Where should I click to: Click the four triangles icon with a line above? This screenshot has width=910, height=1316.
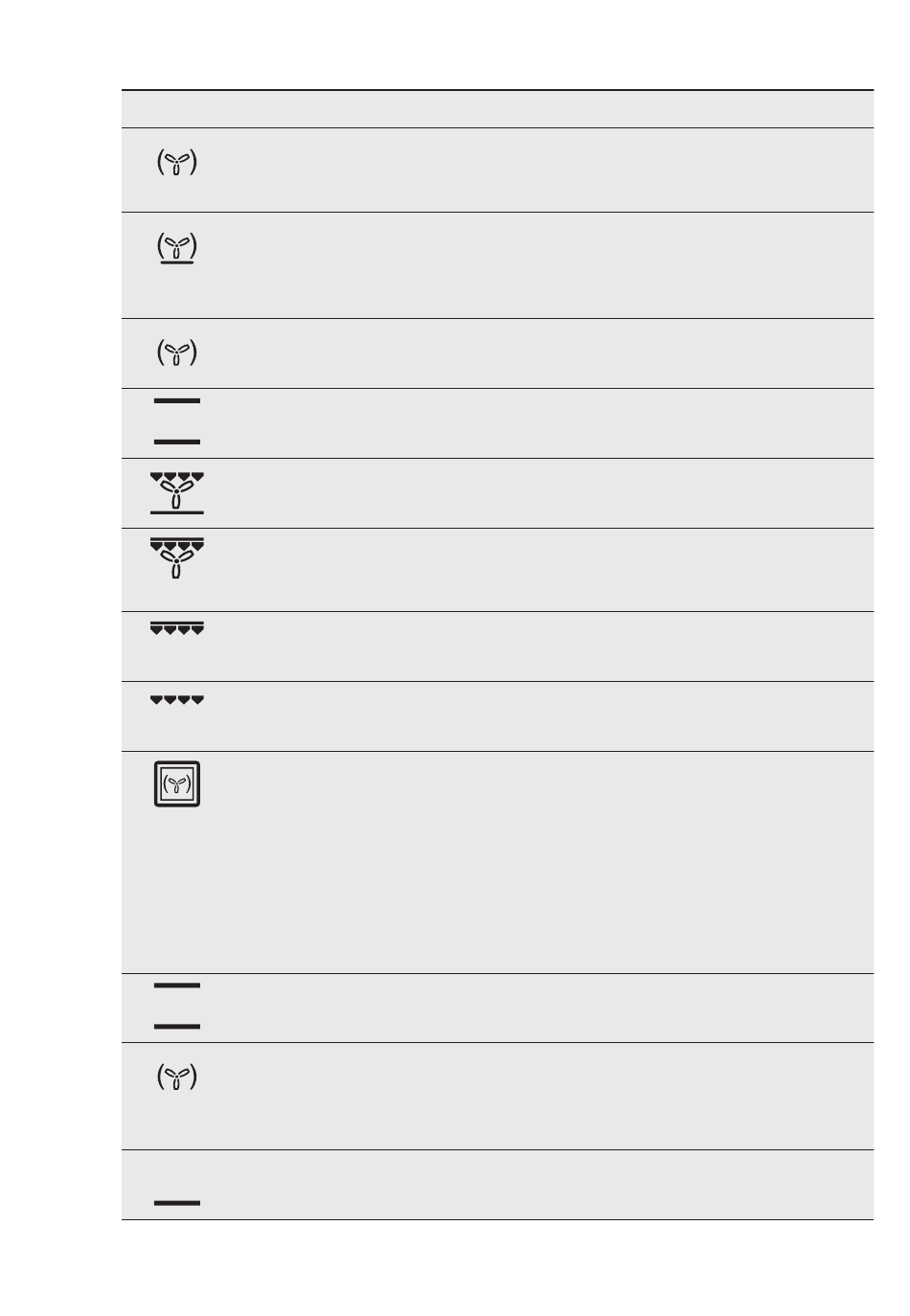point(177,628)
